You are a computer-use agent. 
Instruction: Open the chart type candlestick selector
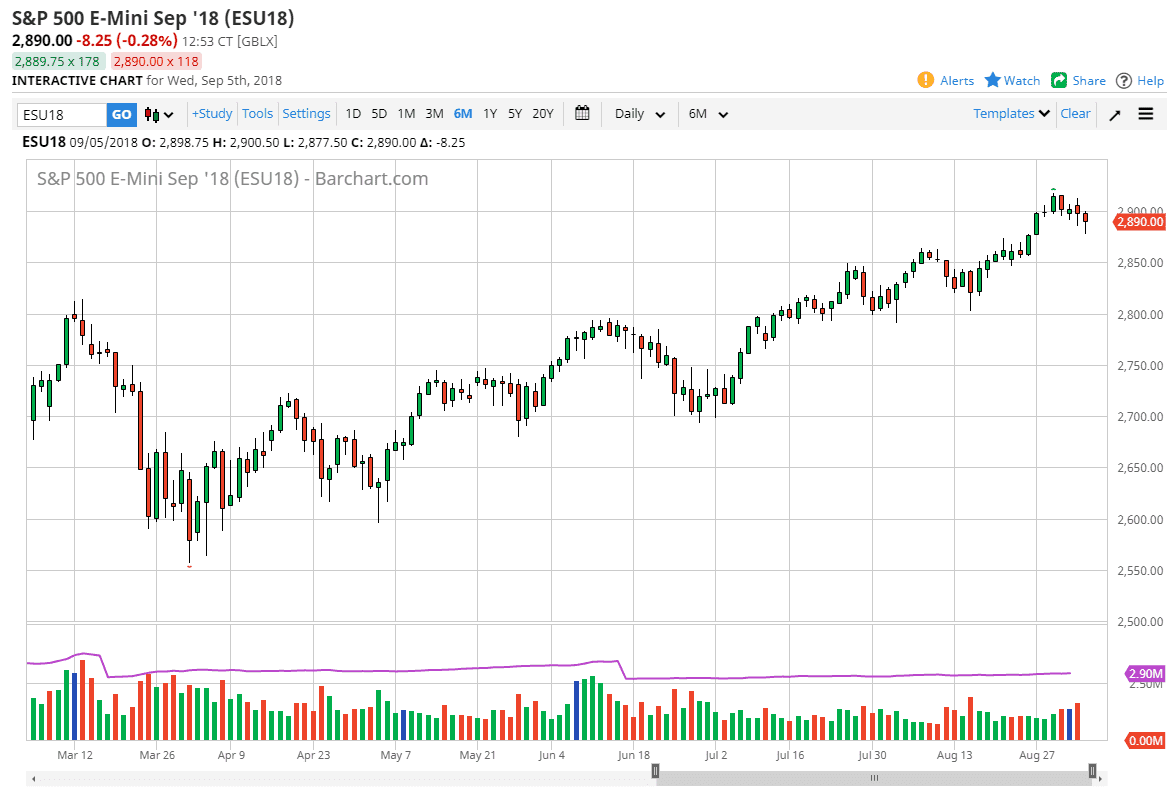point(159,114)
